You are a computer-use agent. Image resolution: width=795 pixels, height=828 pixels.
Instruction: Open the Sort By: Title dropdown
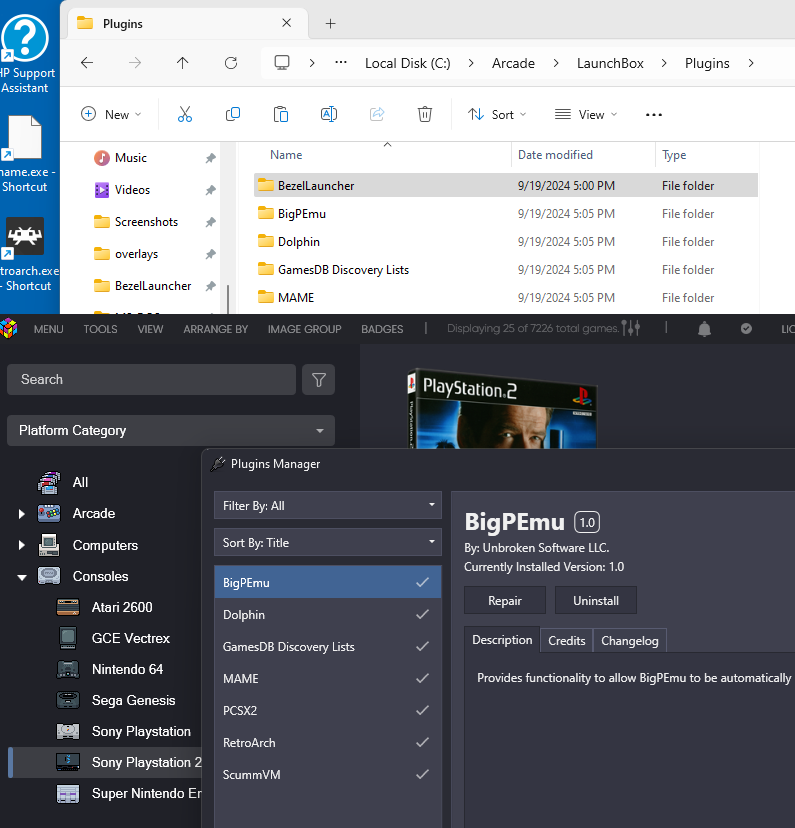tap(328, 542)
